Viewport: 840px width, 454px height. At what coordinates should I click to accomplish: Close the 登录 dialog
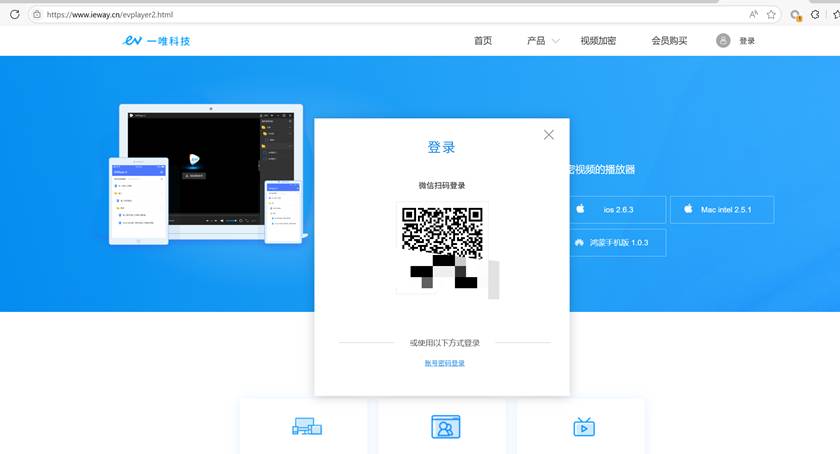click(549, 135)
